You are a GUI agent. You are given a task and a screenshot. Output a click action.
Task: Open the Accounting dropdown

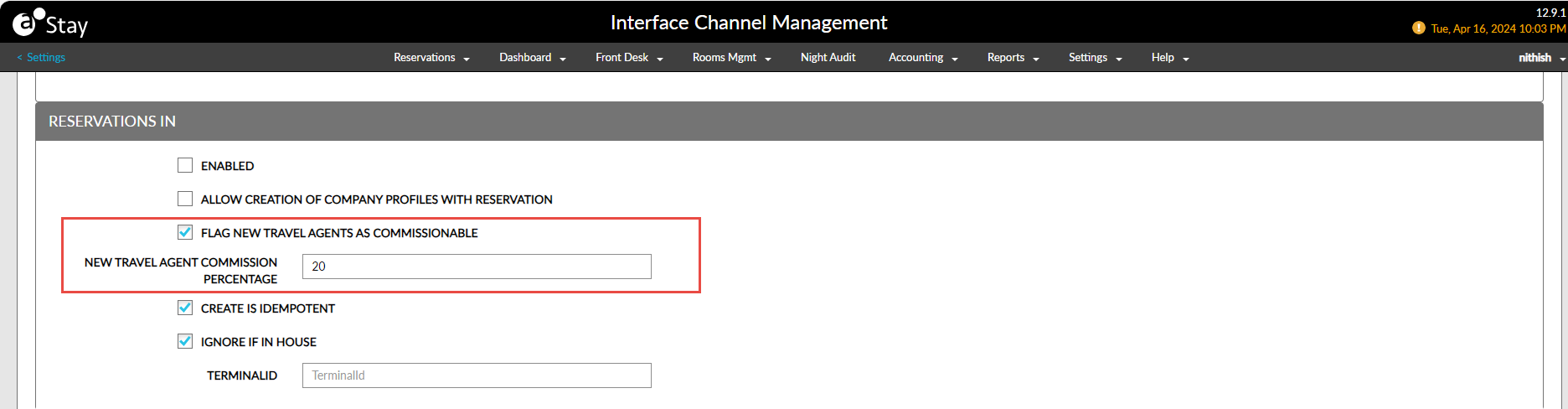click(x=923, y=57)
